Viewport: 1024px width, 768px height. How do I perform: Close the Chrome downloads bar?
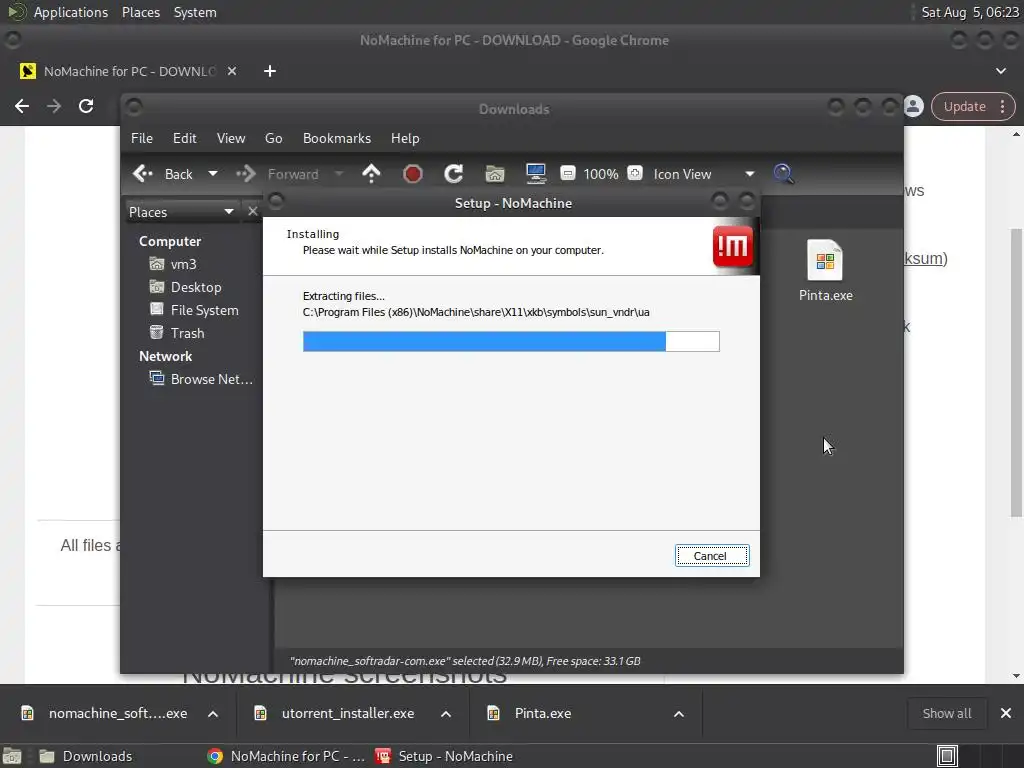pos(1006,713)
